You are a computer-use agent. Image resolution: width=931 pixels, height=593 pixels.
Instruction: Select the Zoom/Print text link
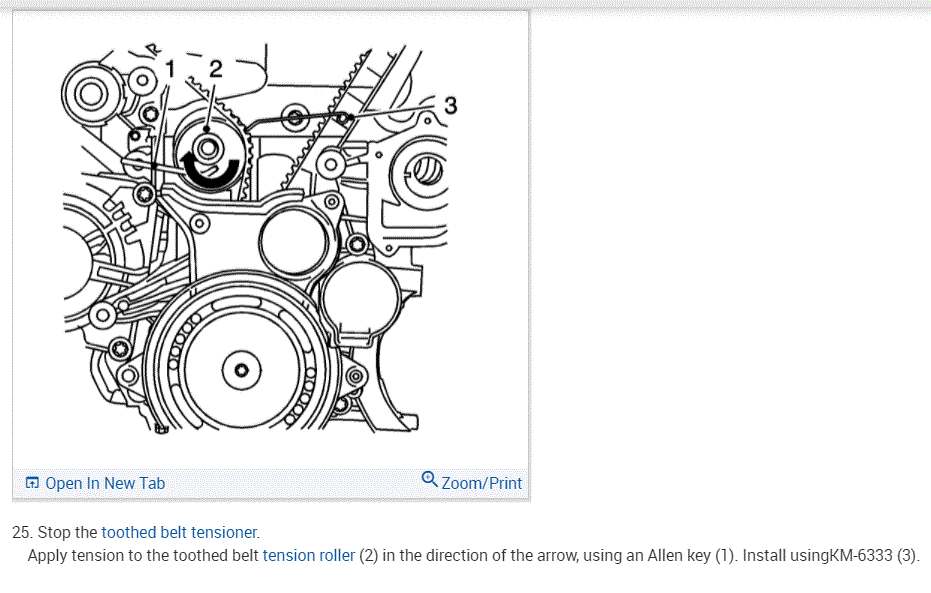[x=482, y=483]
